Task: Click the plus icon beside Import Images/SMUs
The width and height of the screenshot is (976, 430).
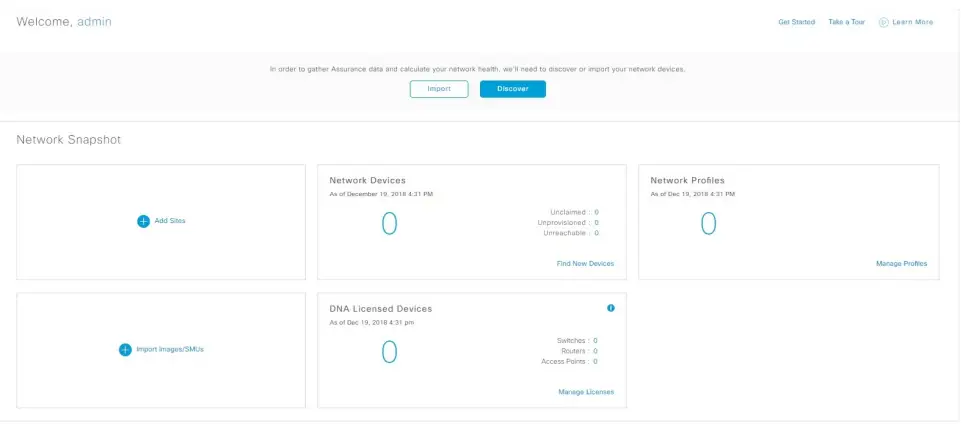Action: click(x=125, y=350)
